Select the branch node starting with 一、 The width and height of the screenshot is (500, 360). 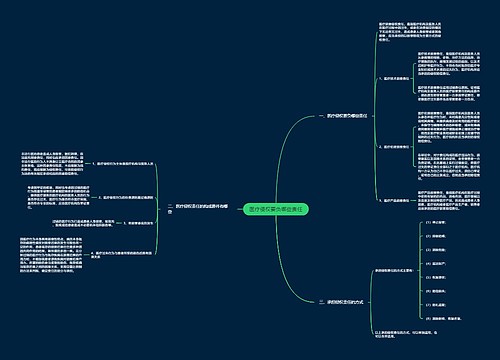(x=343, y=116)
